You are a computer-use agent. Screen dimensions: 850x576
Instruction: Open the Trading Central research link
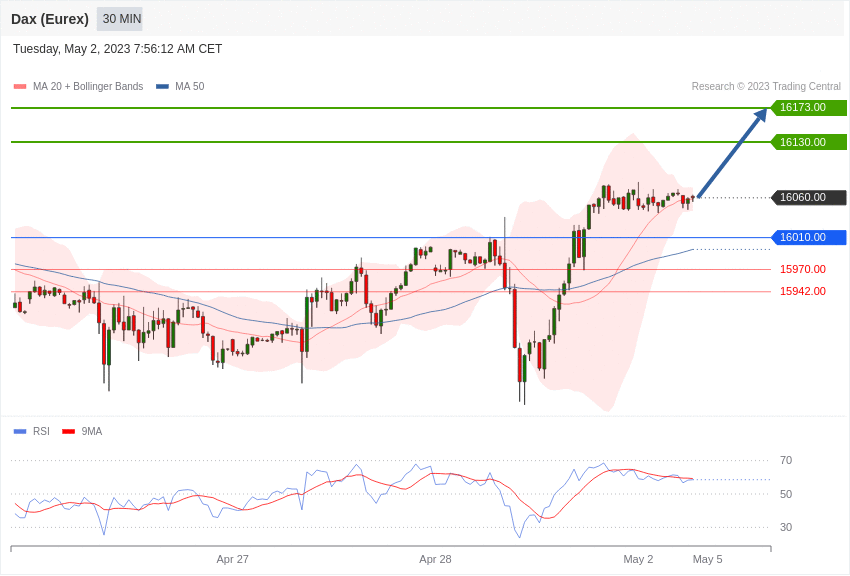point(764,86)
